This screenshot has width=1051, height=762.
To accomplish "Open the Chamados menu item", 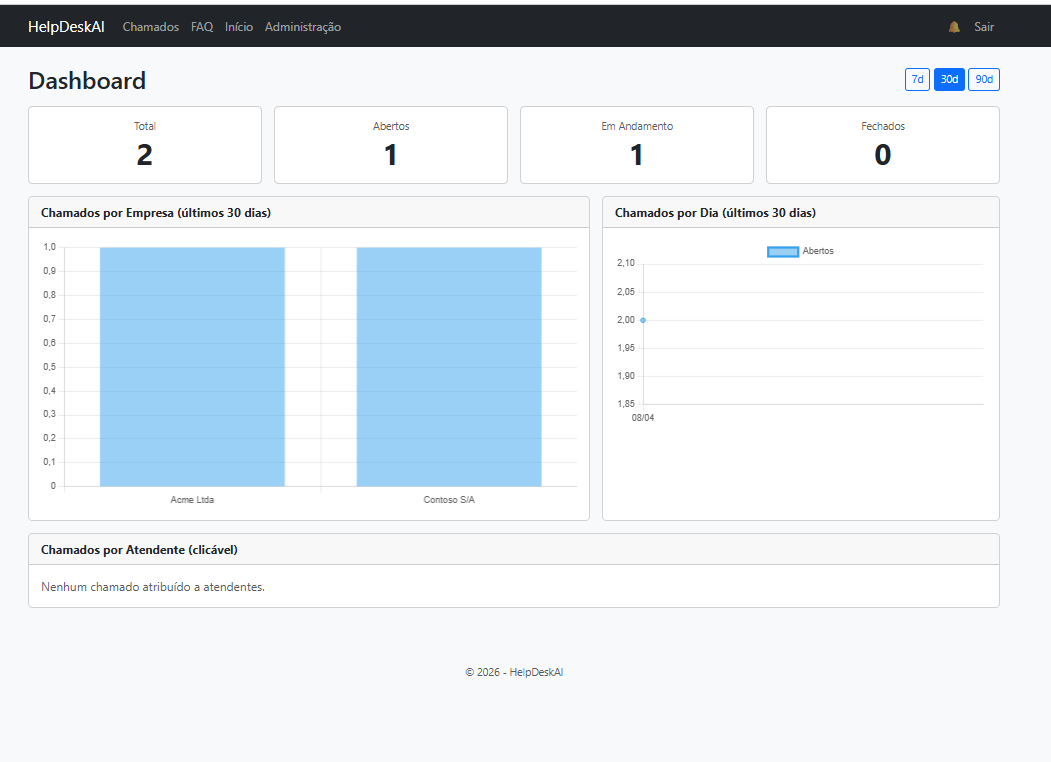I will point(151,27).
